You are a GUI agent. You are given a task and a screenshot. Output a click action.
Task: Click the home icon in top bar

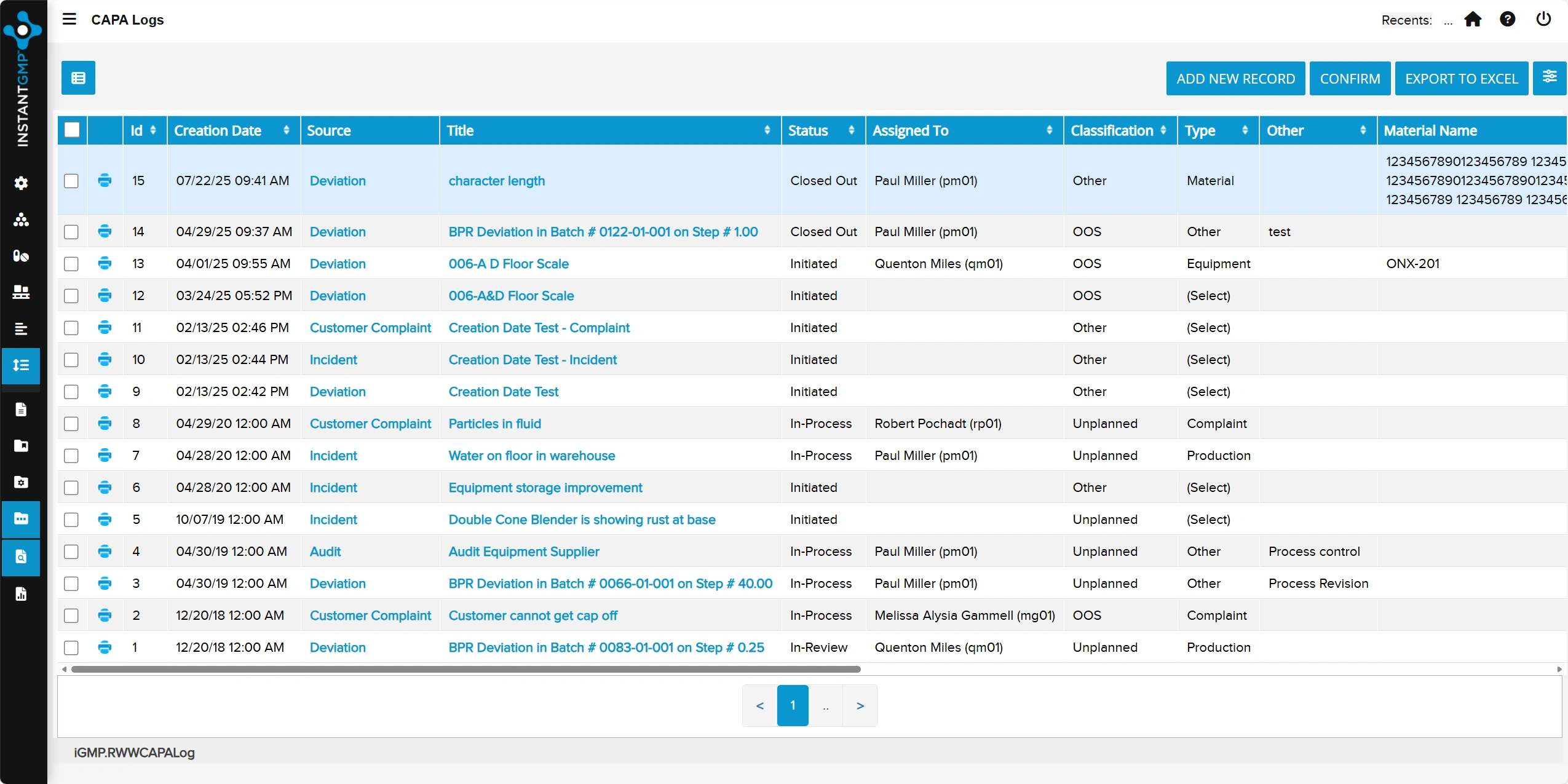1473,20
